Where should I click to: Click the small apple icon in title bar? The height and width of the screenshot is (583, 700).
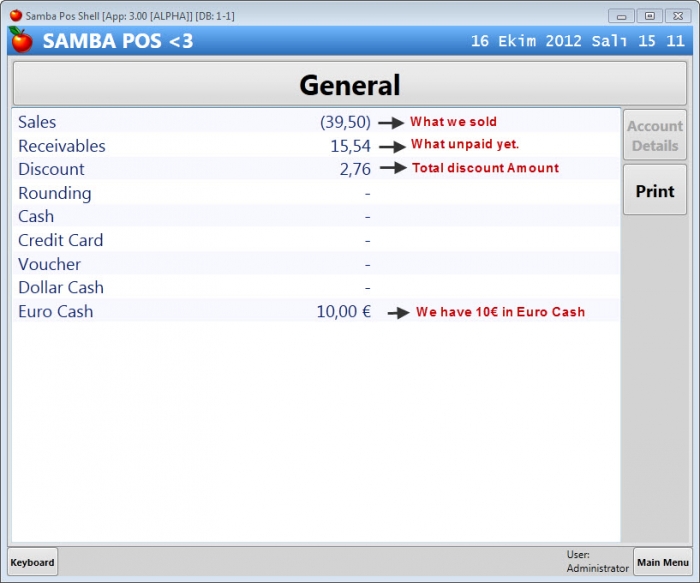pos(16,16)
